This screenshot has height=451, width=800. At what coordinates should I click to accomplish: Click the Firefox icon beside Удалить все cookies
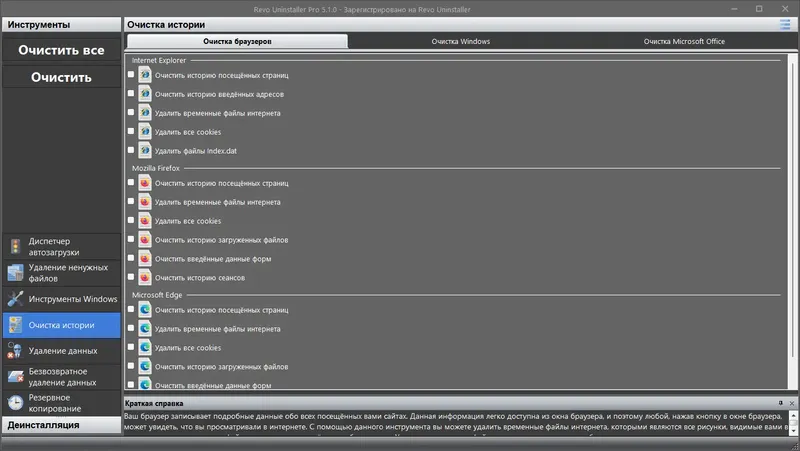(145, 221)
